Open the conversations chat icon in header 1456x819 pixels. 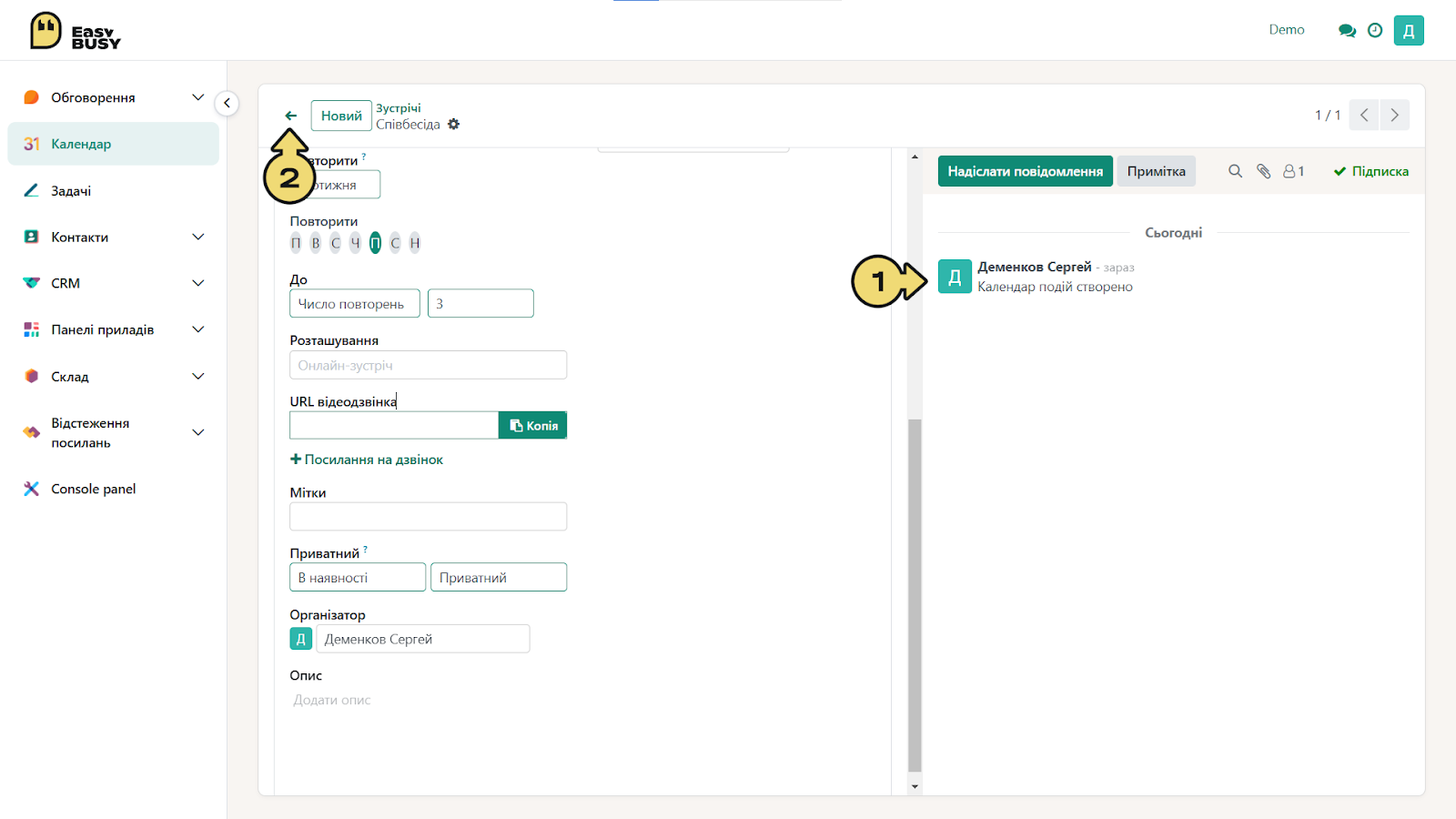[x=1347, y=30]
